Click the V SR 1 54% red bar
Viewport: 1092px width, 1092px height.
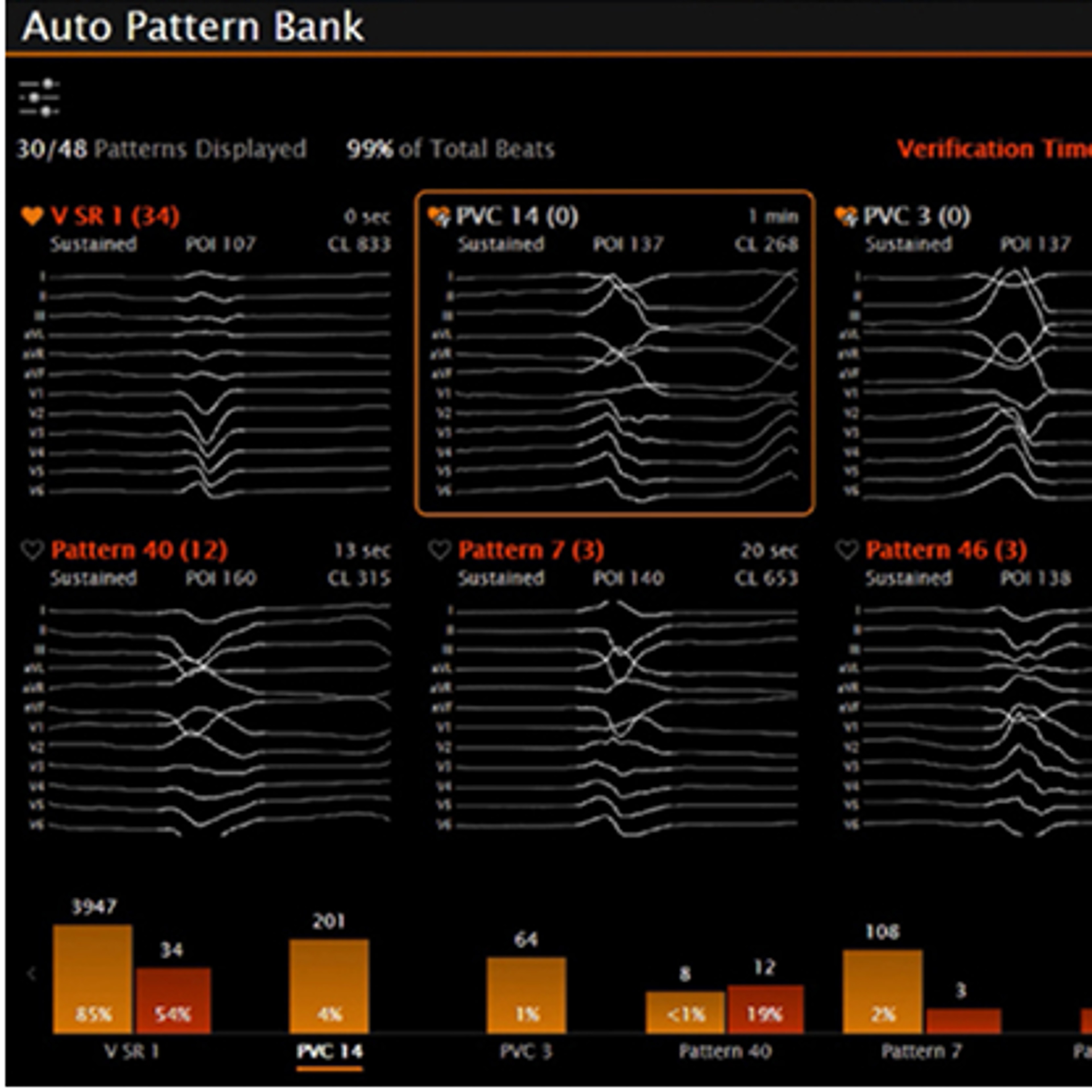point(173,1001)
